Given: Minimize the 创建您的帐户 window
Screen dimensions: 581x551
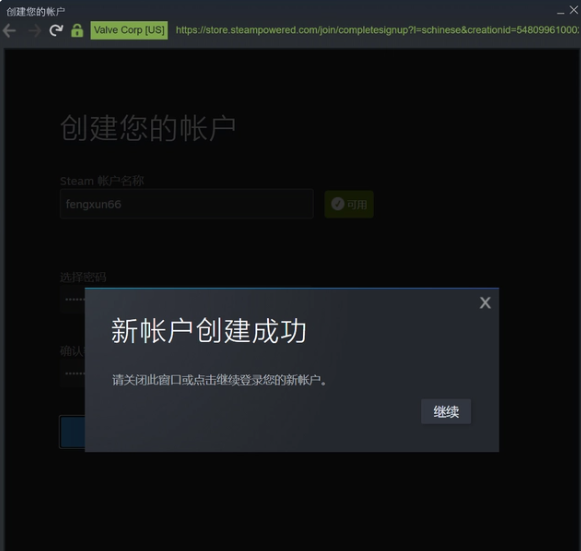Looking at the screenshot, I should coord(560,11).
